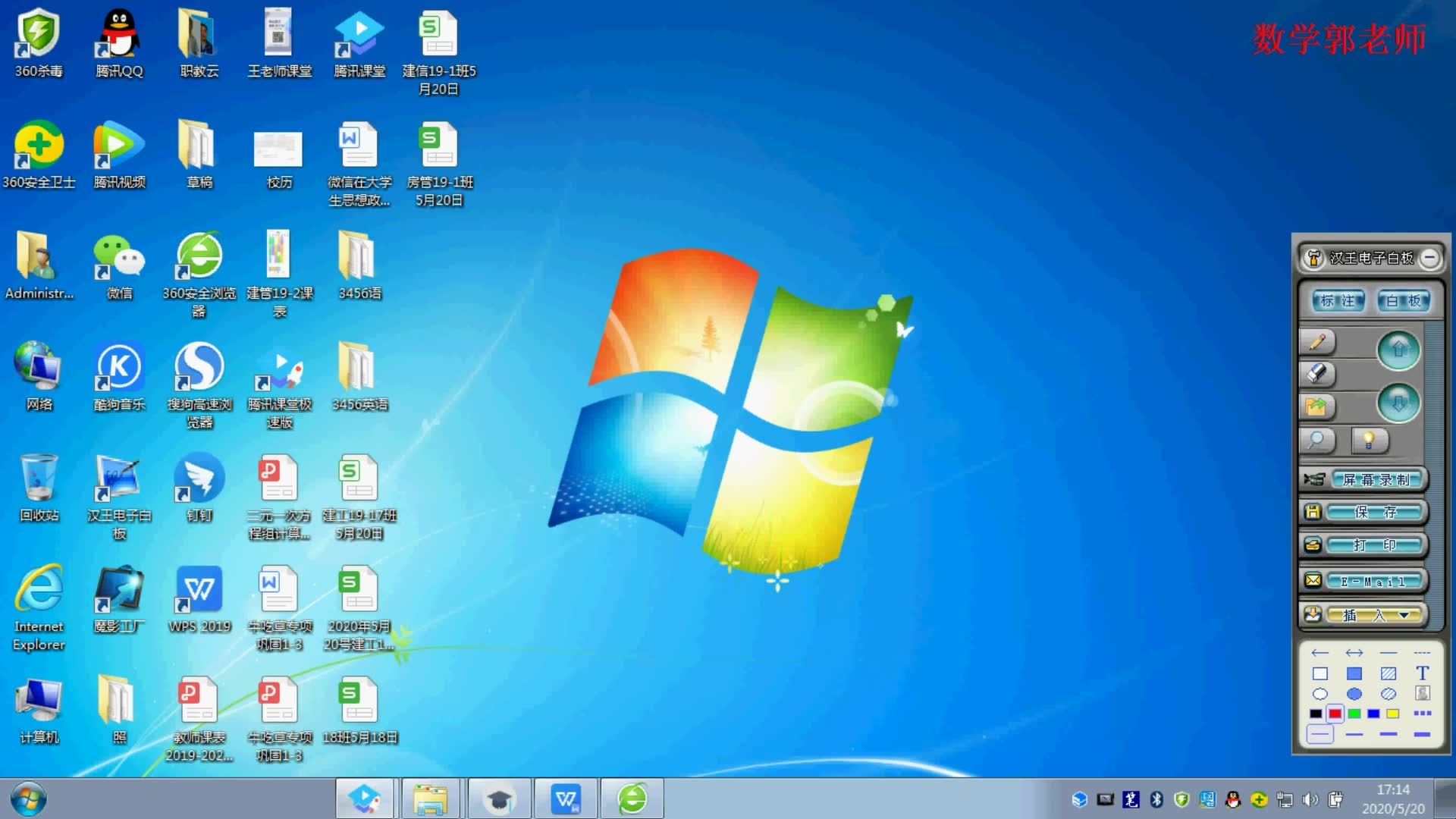1456x819 pixels.
Task: Select the 汉王电子白板 desktop shortcut
Action: (x=119, y=497)
